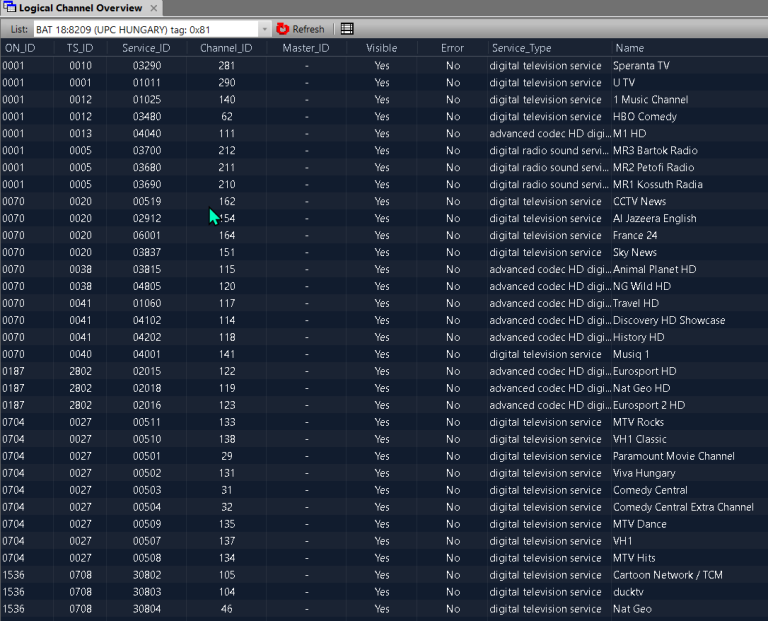Viewport: 768px width, 621px height.
Task: Select Animal Planet HD row
Action: point(384,269)
